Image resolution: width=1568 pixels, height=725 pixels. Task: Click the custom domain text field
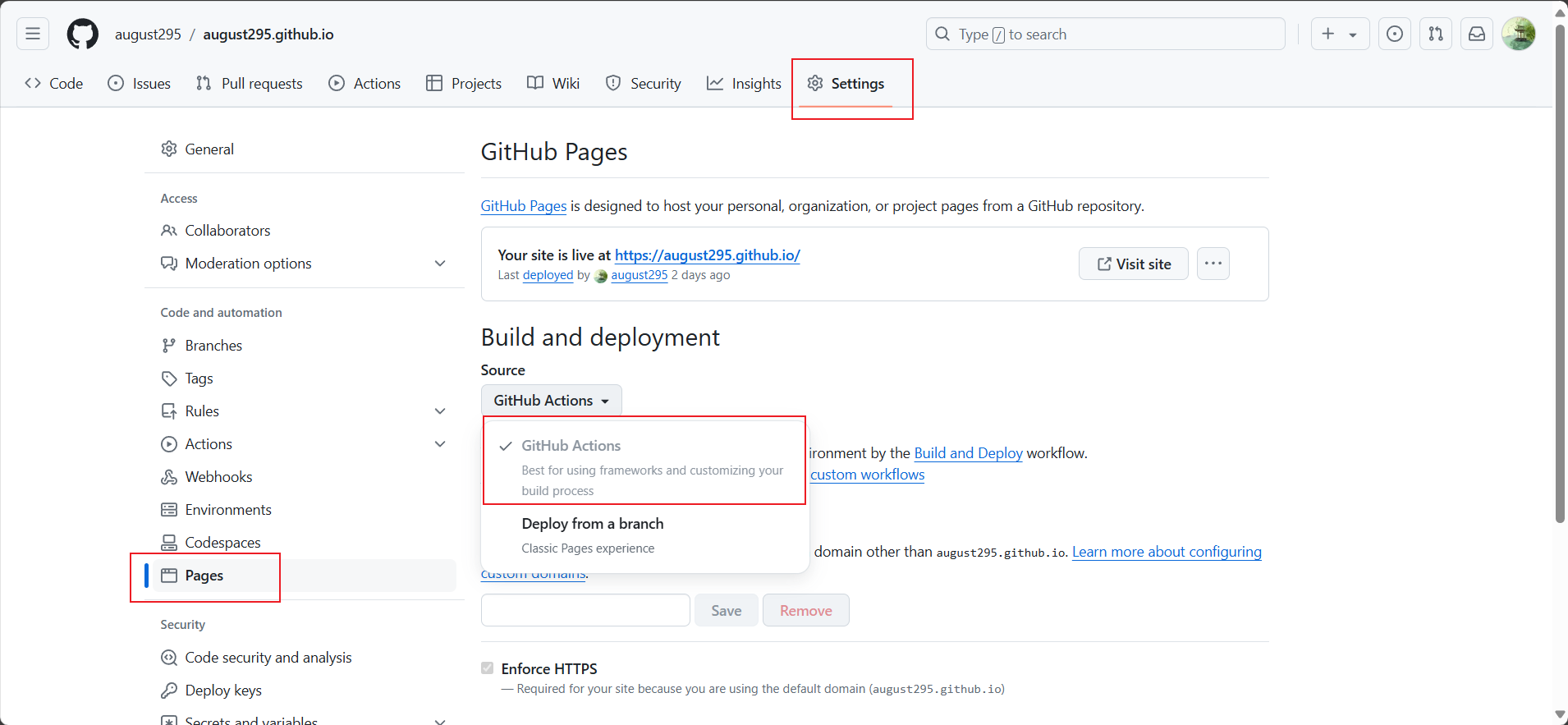[x=585, y=610]
